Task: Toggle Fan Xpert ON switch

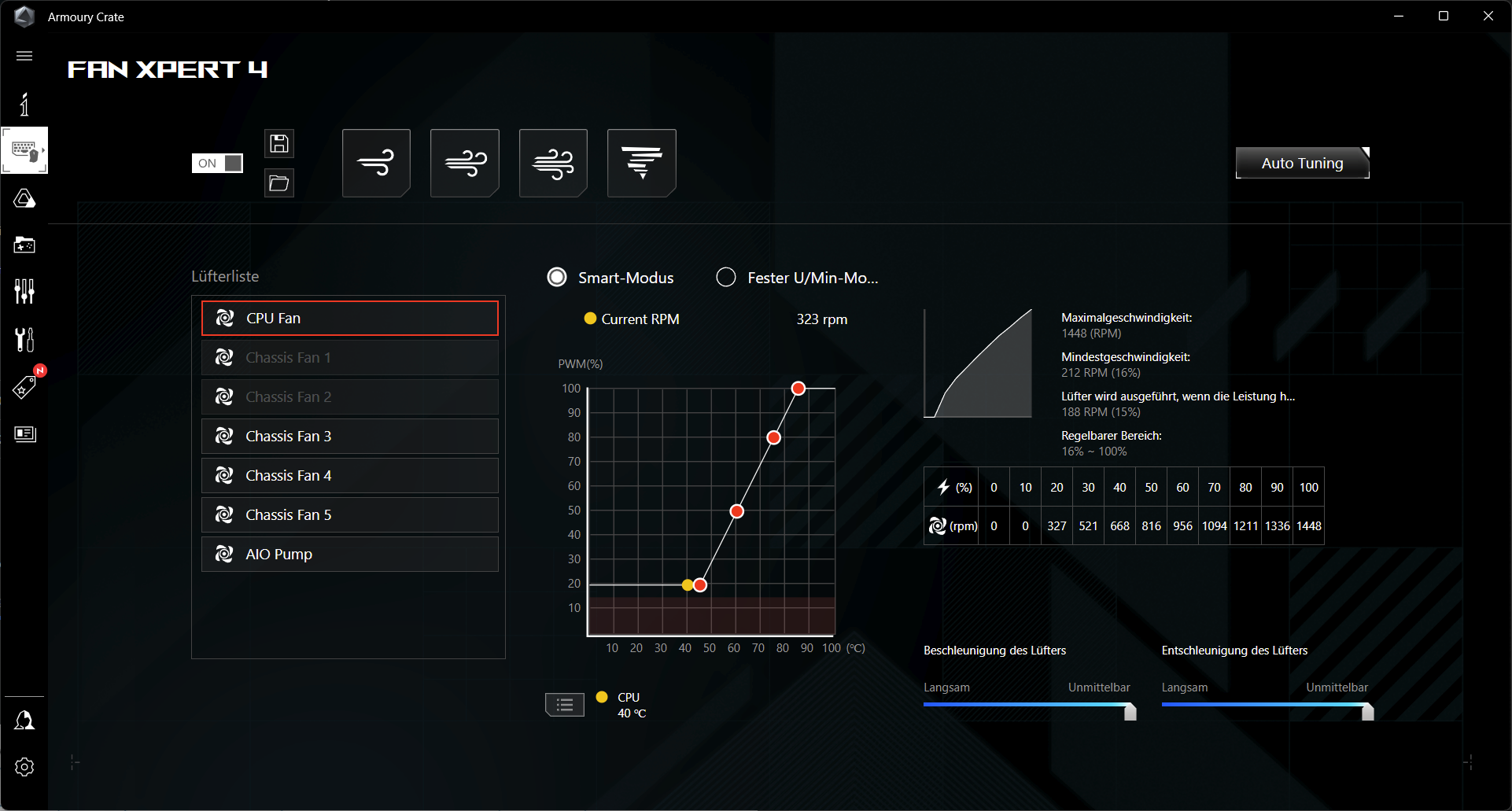Action: 217,163
